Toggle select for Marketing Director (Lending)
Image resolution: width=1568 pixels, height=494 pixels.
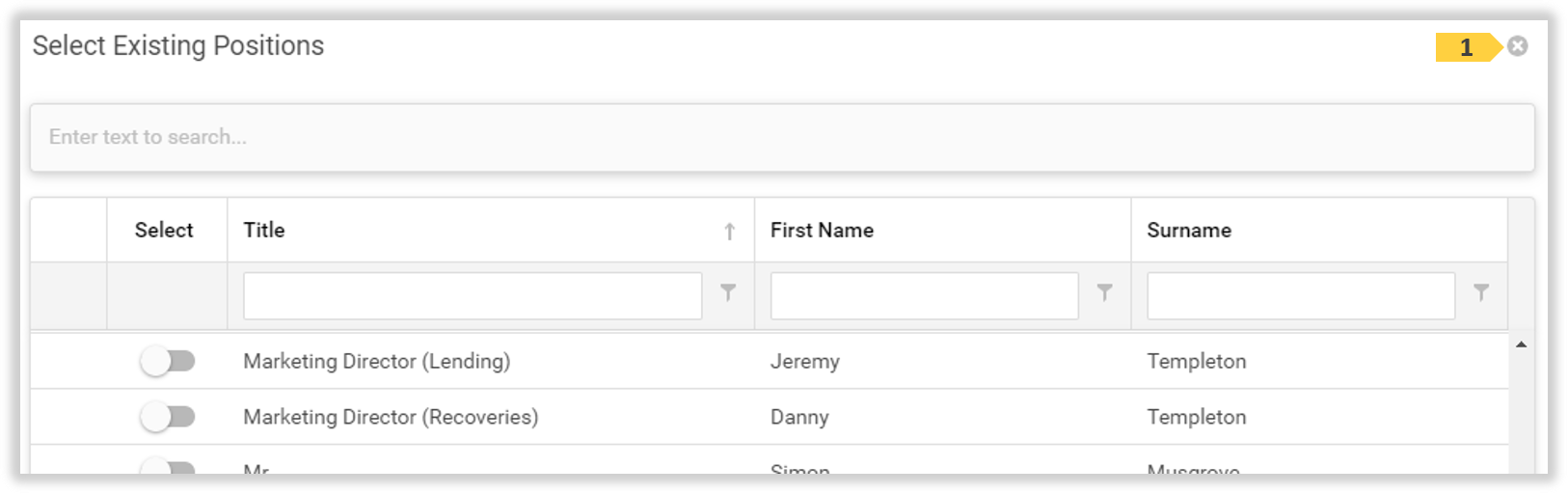168,362
